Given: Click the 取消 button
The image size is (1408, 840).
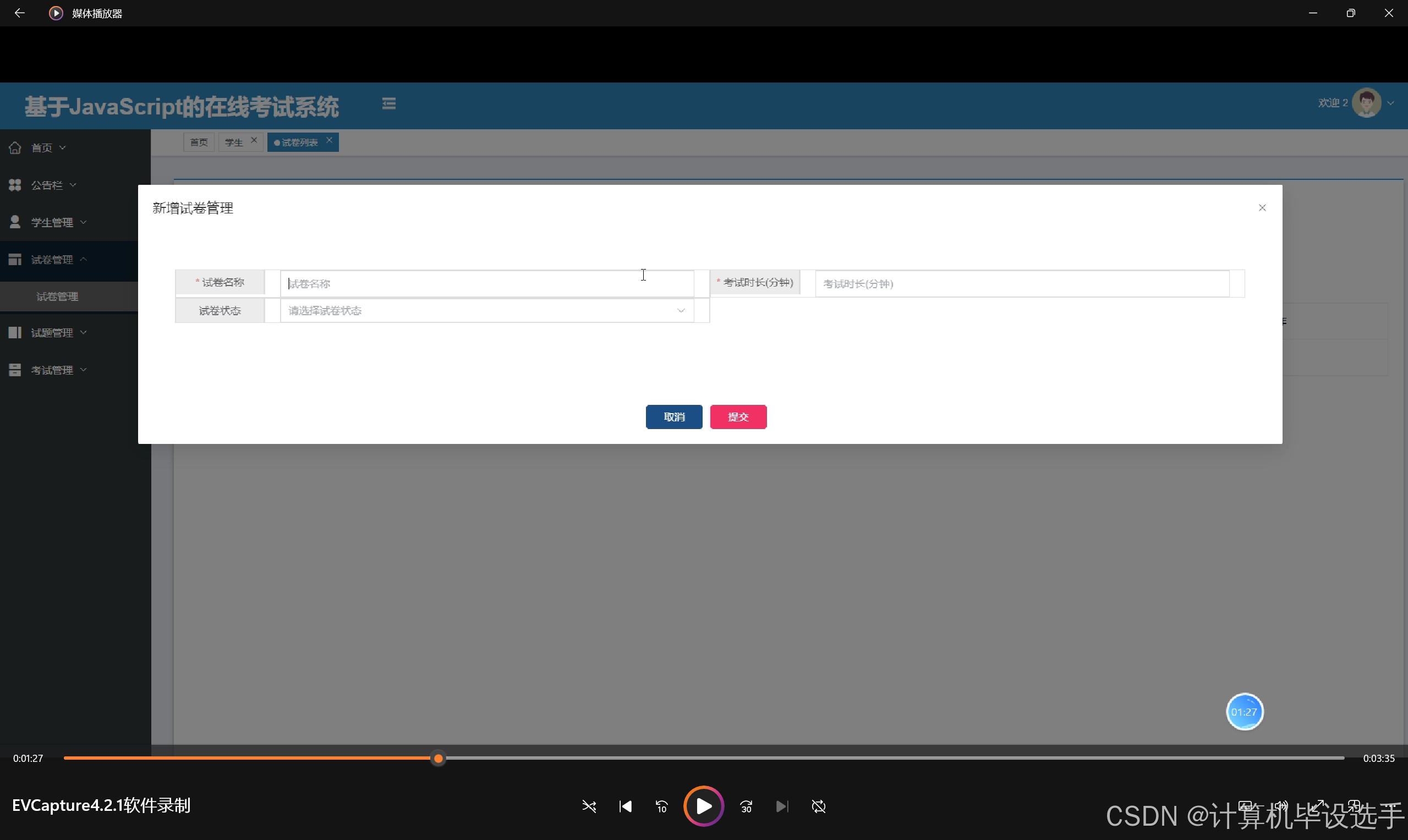Looking at the screenshot, I should (x=673, y=417).
